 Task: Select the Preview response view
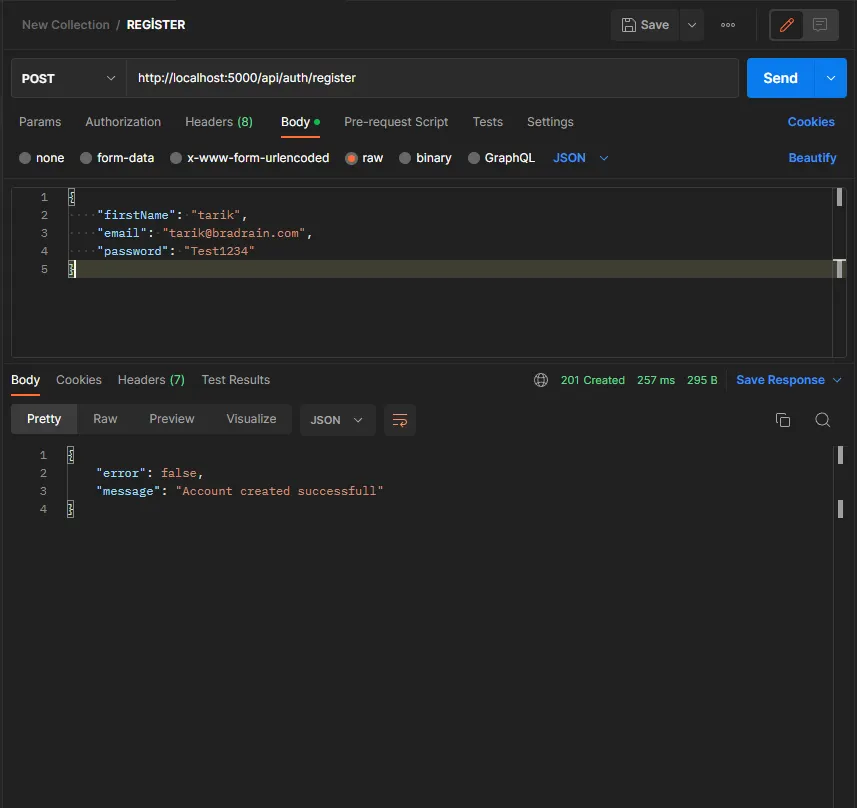coord(172,419)
